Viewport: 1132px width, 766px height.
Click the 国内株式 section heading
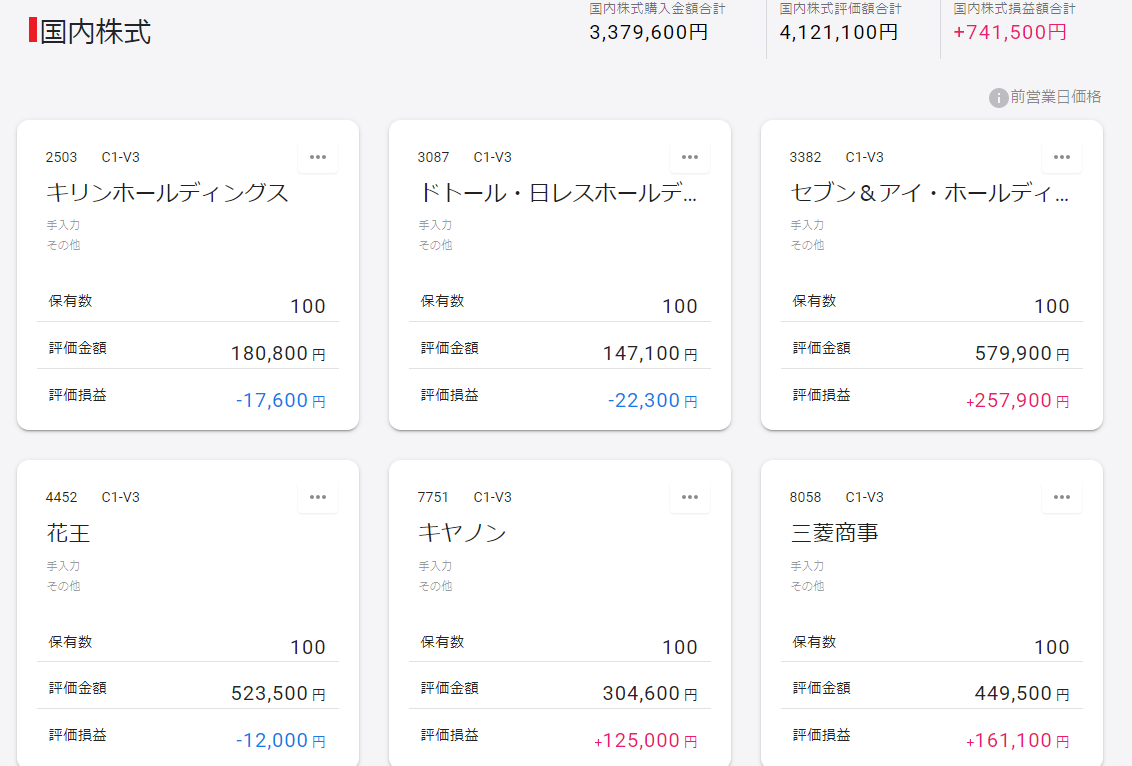click(x=96, y=31)
